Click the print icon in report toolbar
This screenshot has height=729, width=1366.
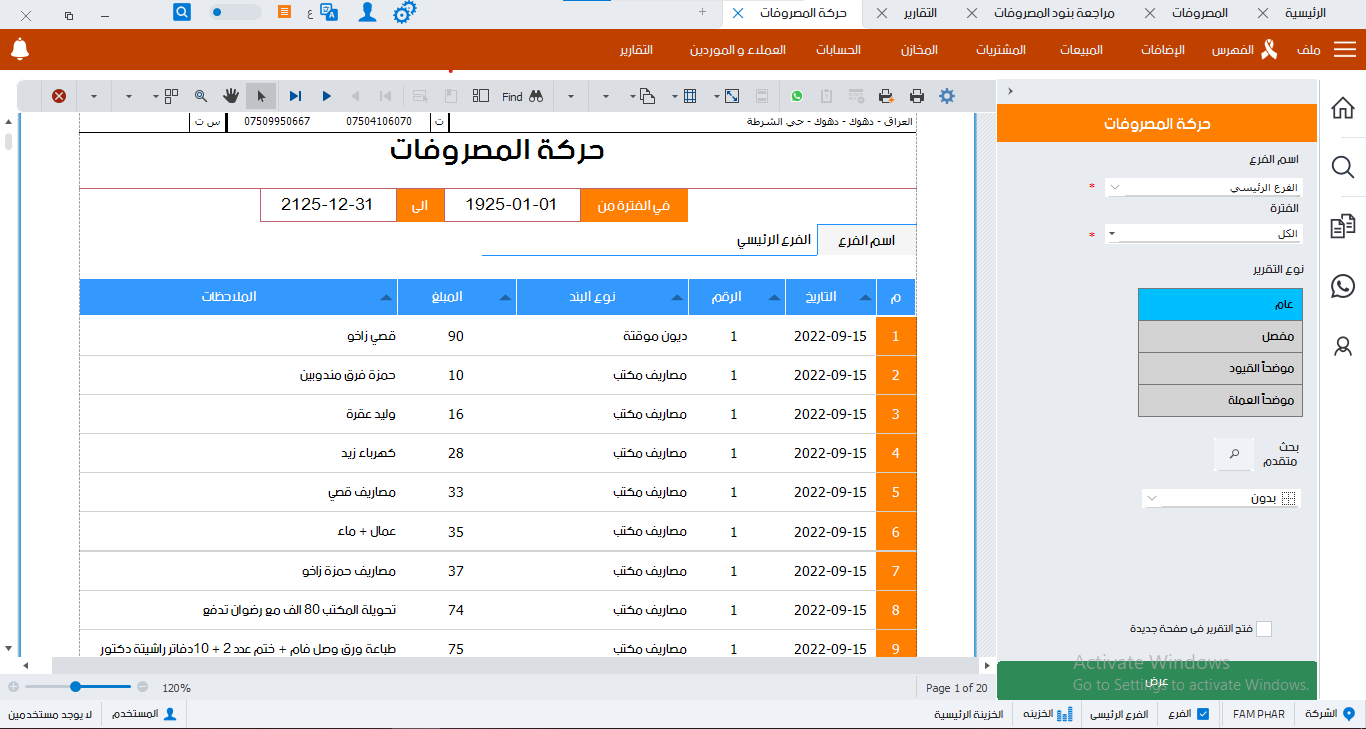click(917, 96)
